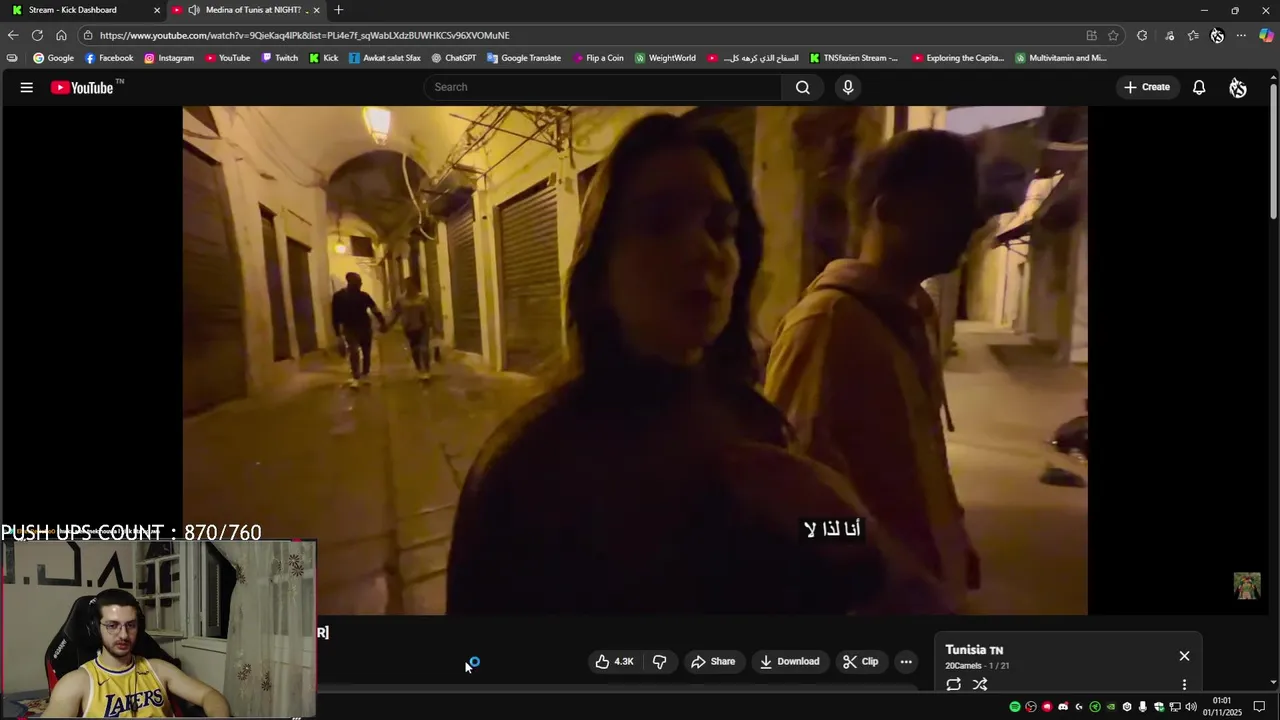Screen dimensions: 1280x720
Task: Open the WeightWorld bookmark
Action: point(666,58)
